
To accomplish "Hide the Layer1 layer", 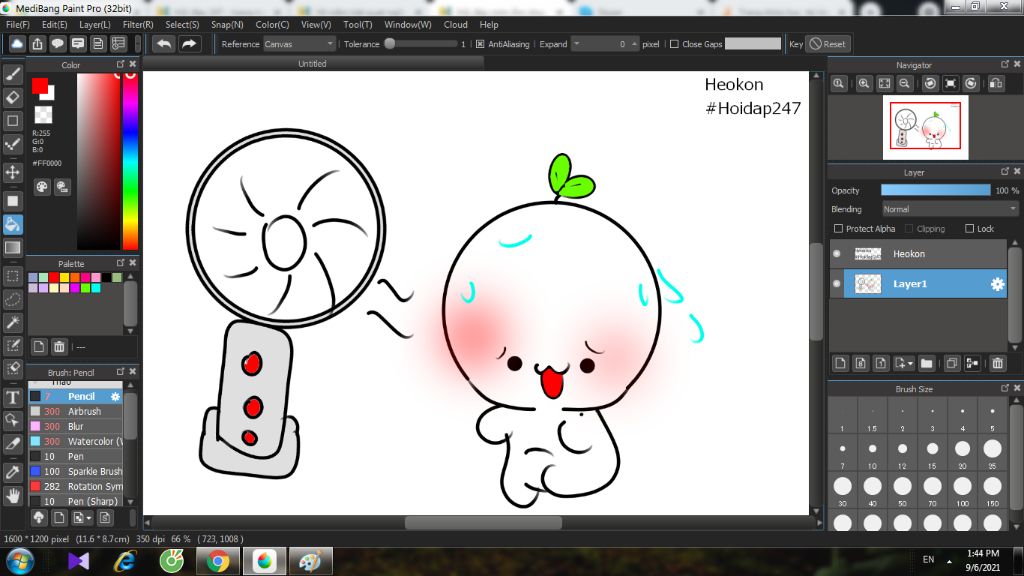I will click(x=837, y=283).
